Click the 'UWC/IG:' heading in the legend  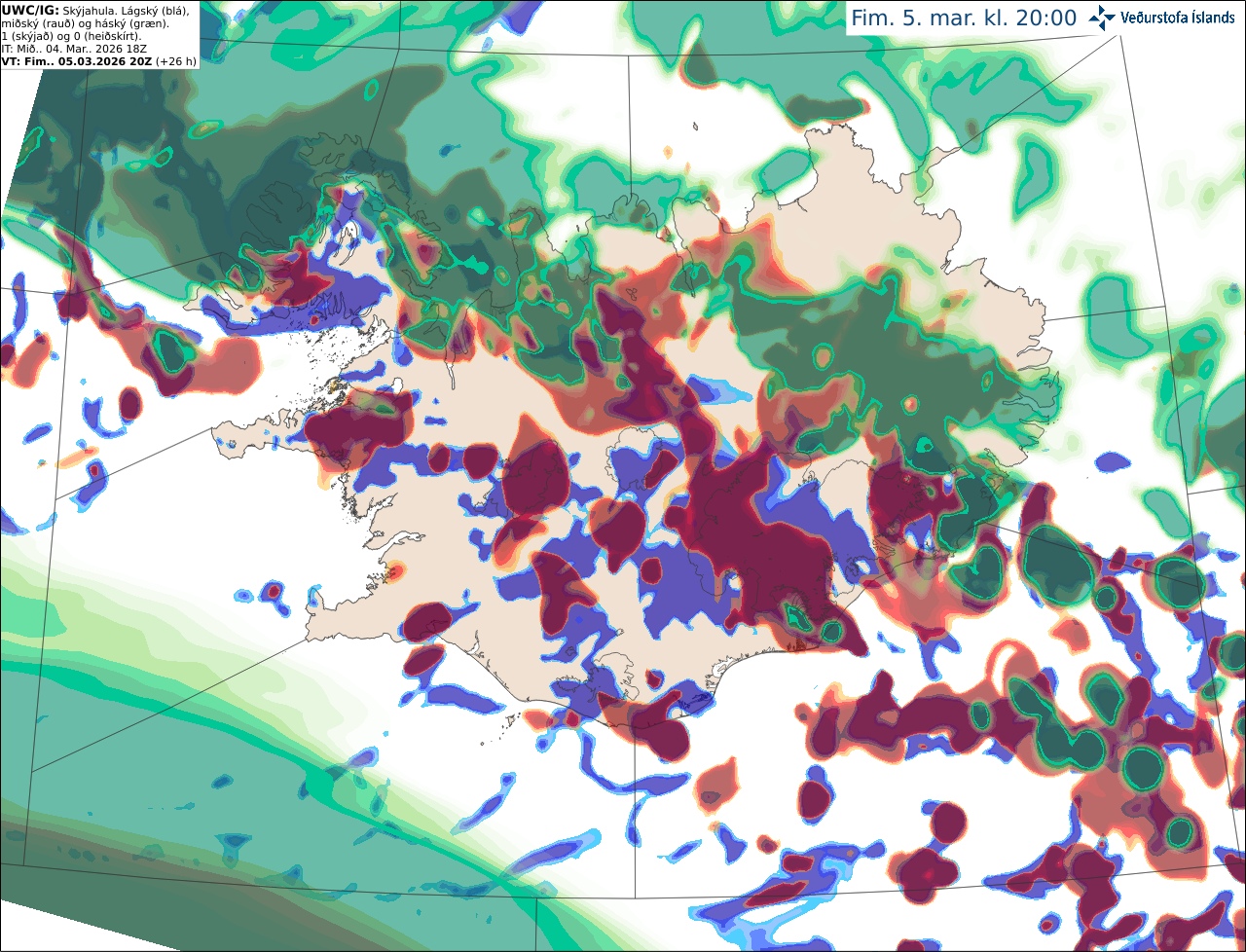pyautogui.click(x=30, y=10)
